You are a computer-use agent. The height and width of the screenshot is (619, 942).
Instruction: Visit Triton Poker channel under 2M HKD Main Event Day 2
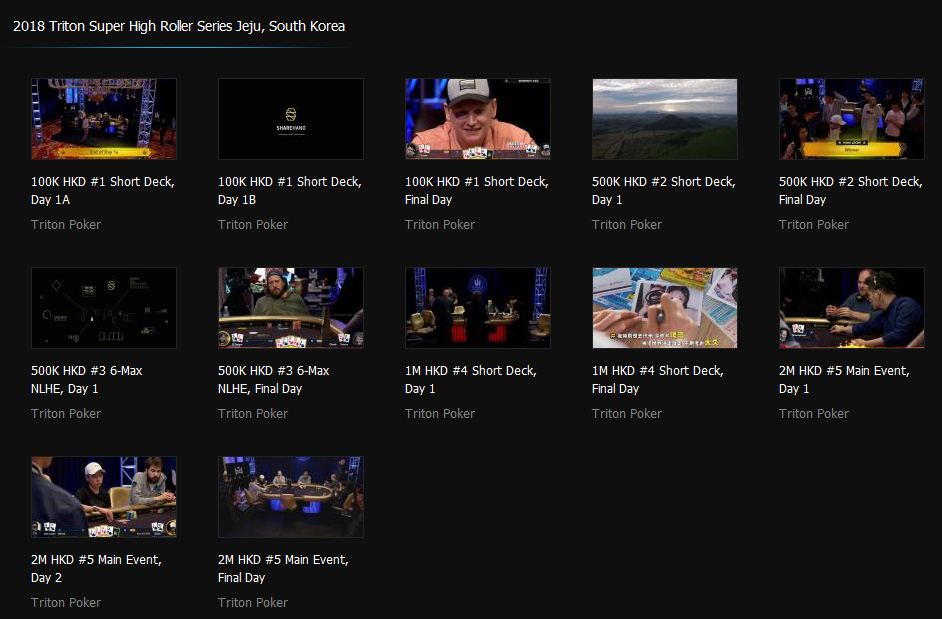[x=66, y=603]
